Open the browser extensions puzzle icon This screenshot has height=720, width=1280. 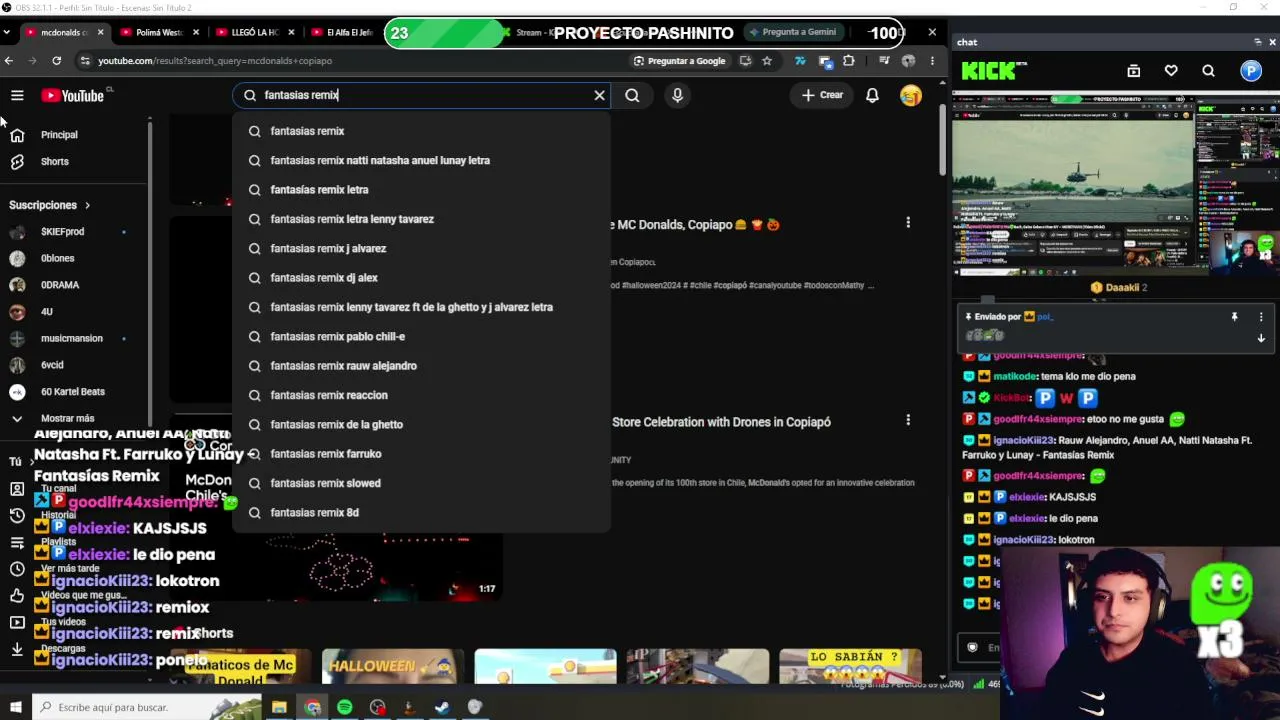pyautogui.click(x=849, y=61)
